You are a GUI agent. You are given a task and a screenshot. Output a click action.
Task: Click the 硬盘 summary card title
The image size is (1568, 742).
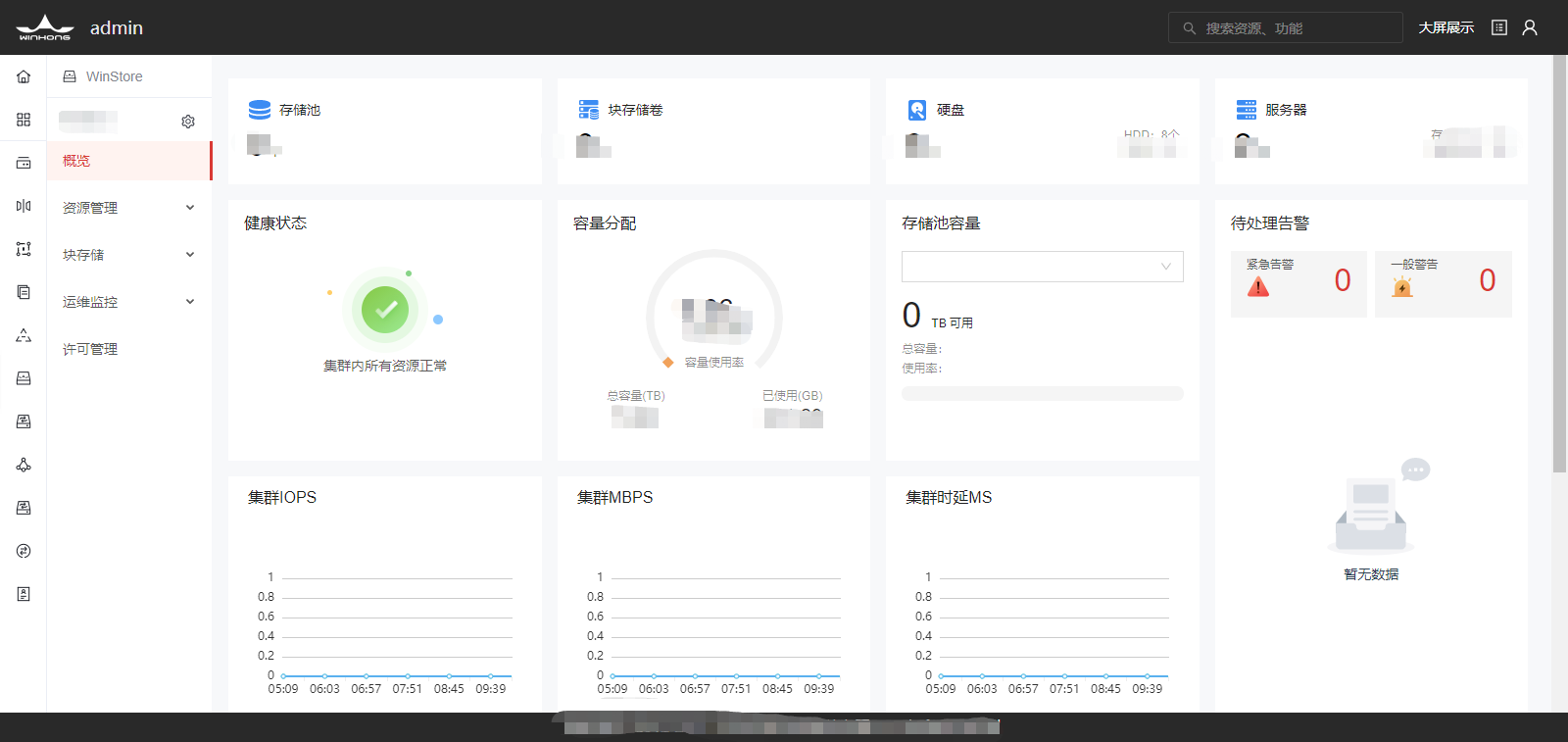951,110
